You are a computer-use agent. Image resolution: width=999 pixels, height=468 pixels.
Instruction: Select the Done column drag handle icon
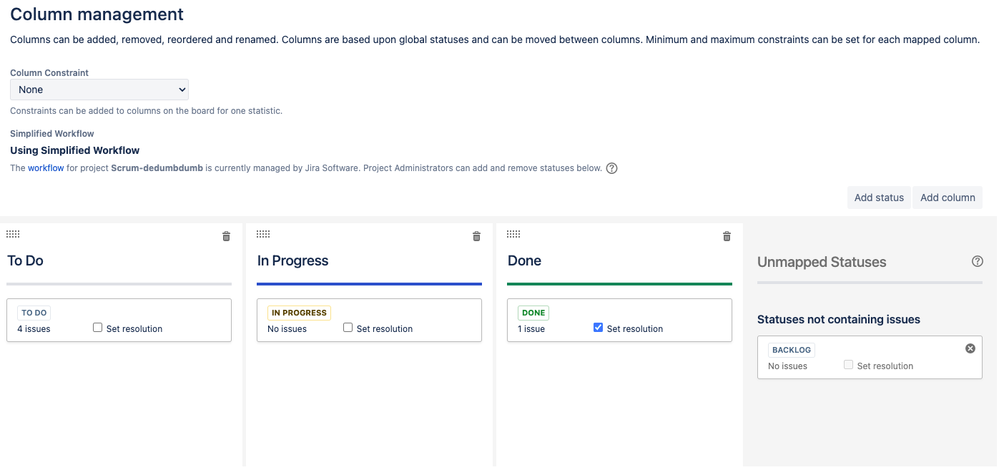(x=514, y=234)
